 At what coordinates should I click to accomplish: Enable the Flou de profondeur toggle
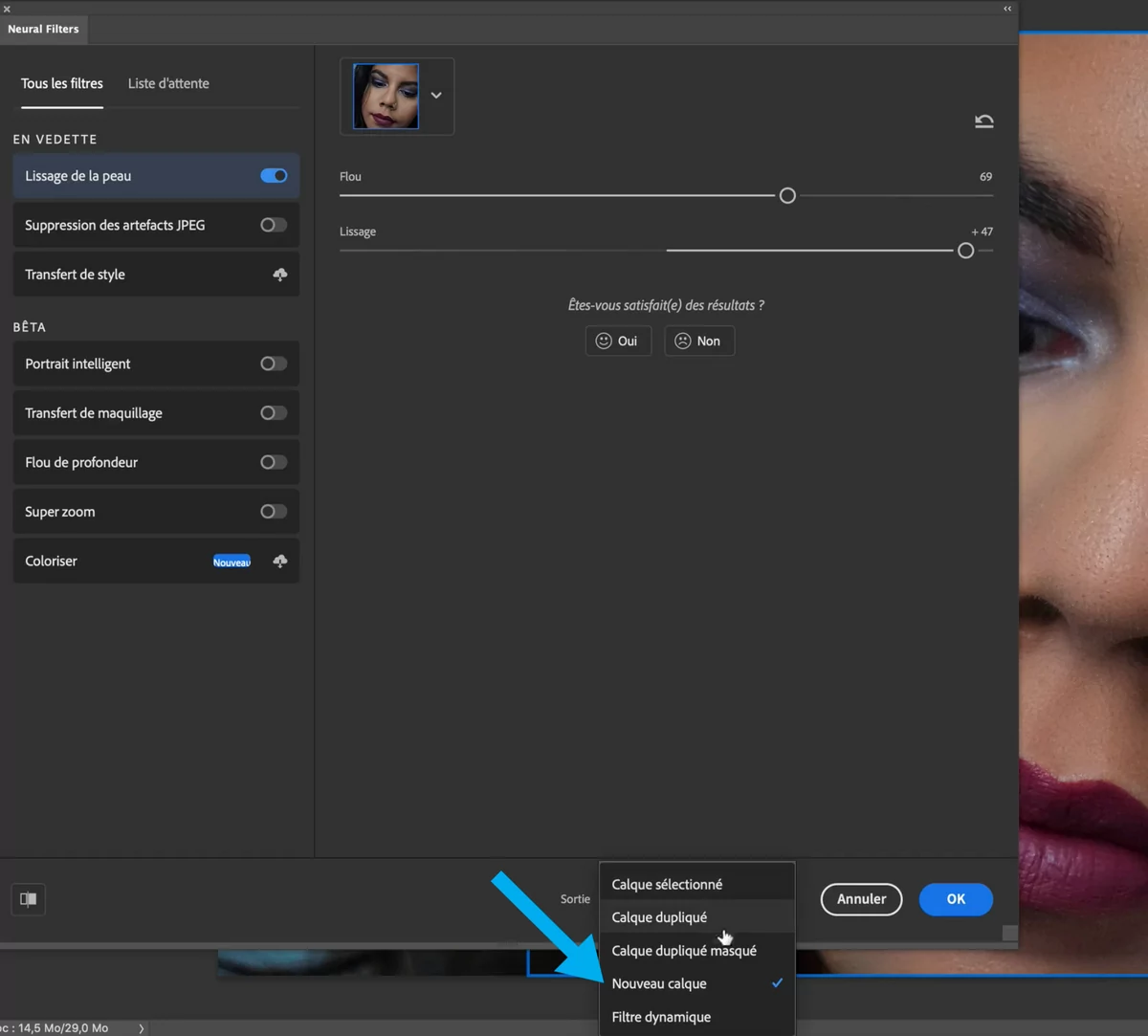click(274, 463)
